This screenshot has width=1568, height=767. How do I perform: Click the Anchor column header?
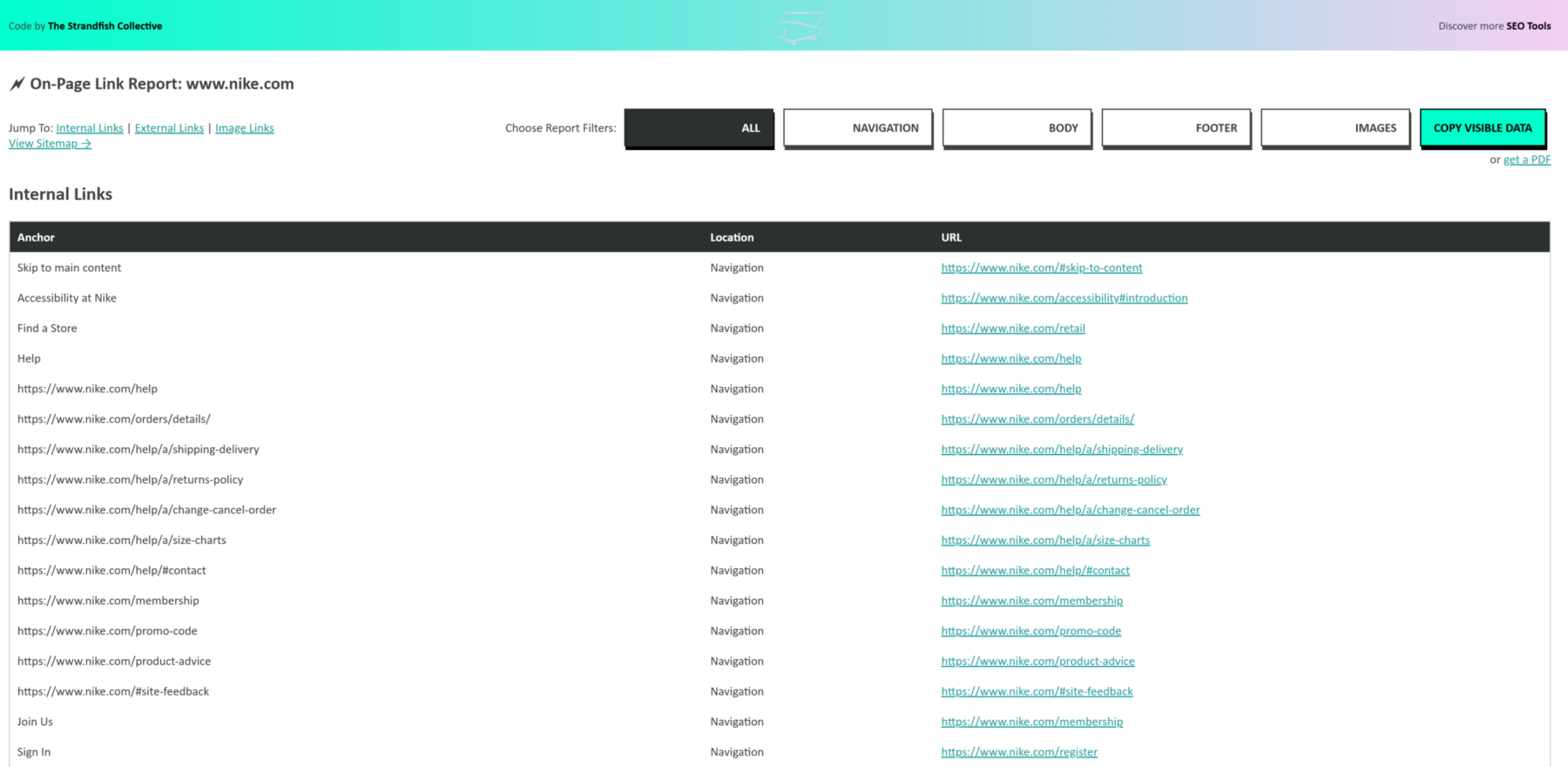[x=36, y=237]
